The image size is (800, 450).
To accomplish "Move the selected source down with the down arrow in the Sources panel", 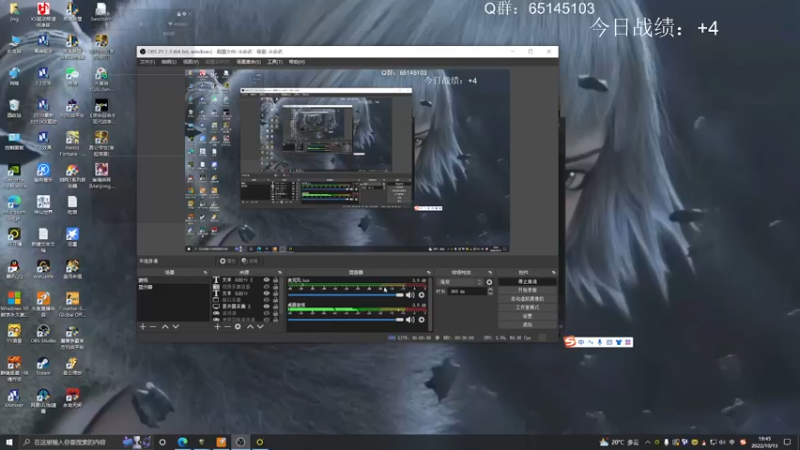I will [260, 327].
